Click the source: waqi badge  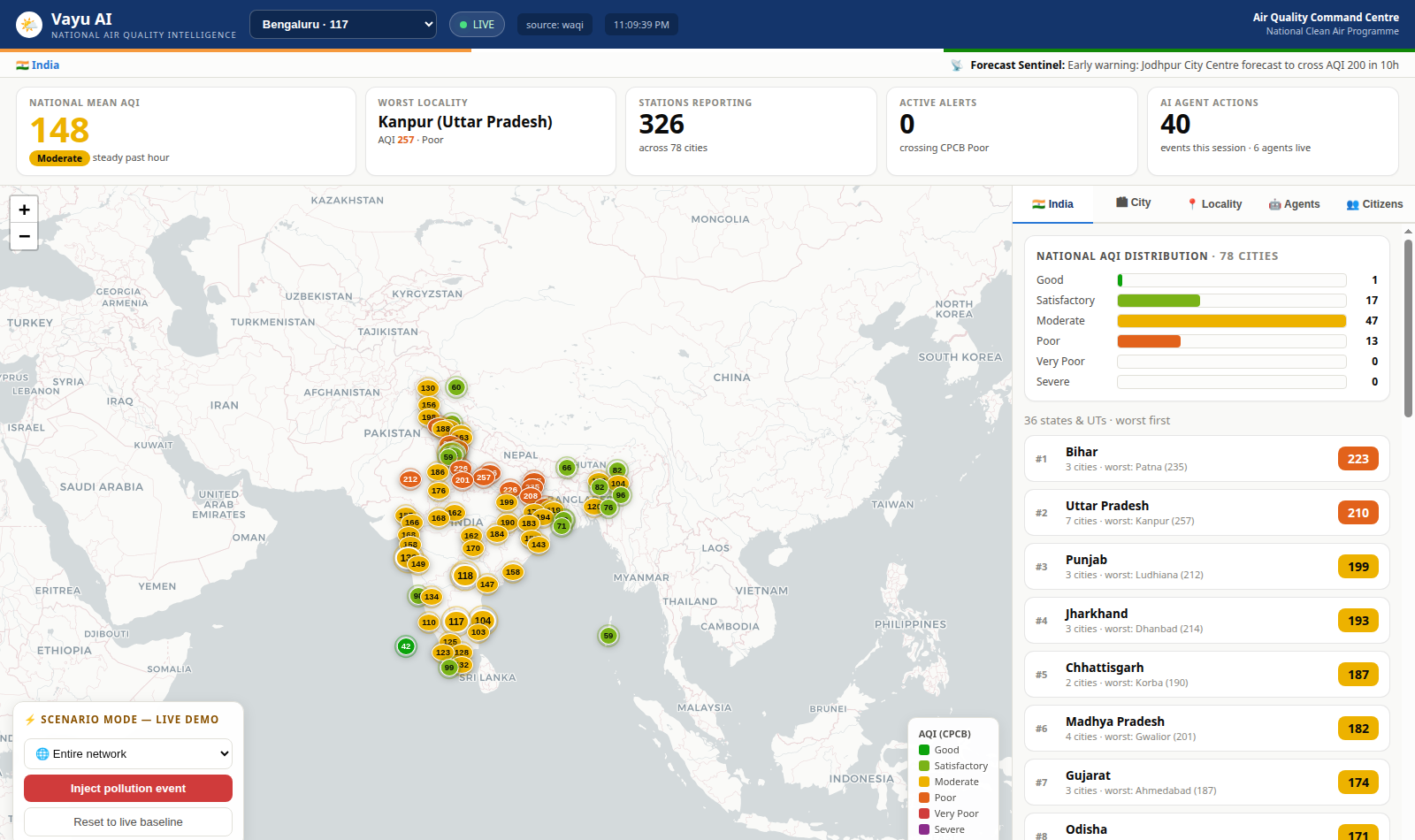[x=555, y=25]
